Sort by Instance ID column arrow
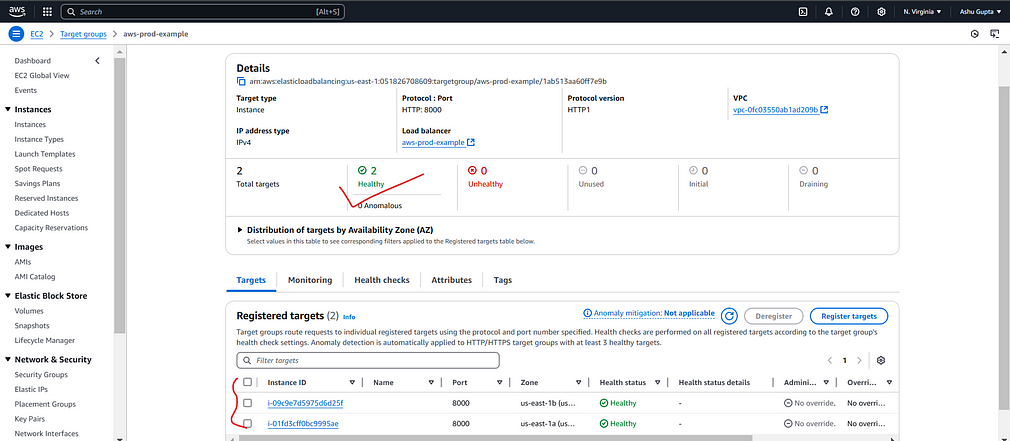1010x441 pixels. point(352,382)
